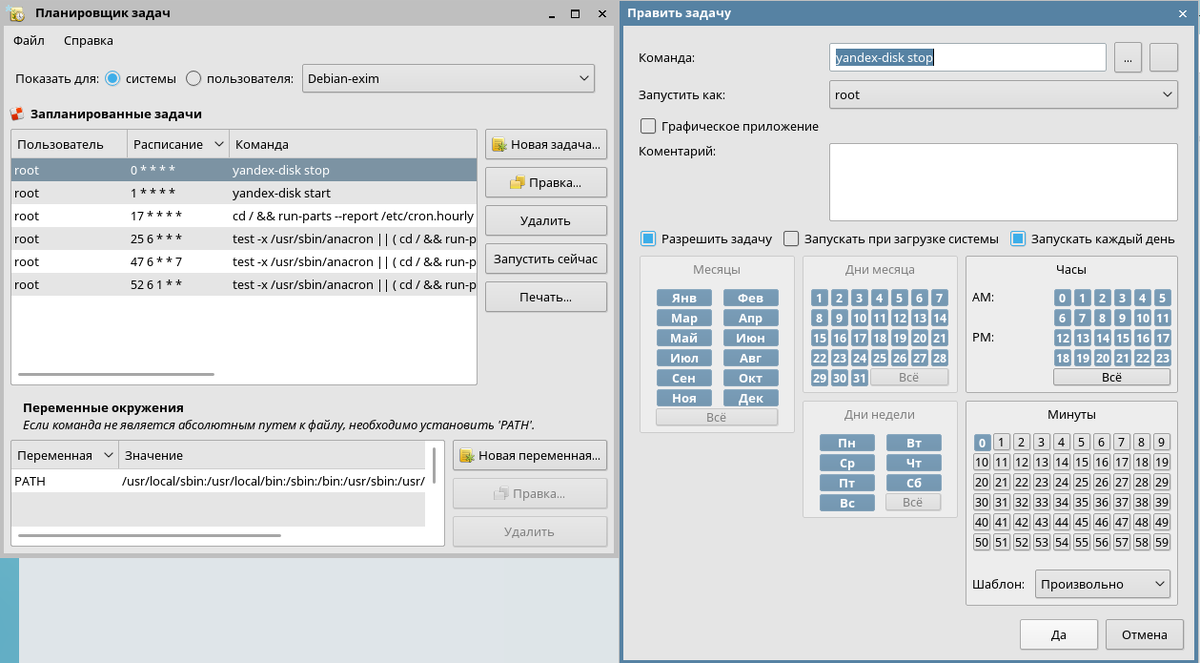The height and width of the screenshot is (663, 1200).
Task: Click the Команда input field
Action: tap(968, 58)
